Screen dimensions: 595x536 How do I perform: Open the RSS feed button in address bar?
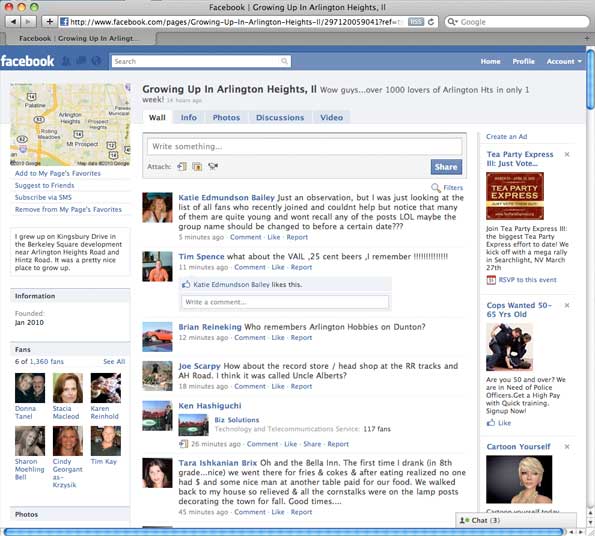[x=416, y=22]
